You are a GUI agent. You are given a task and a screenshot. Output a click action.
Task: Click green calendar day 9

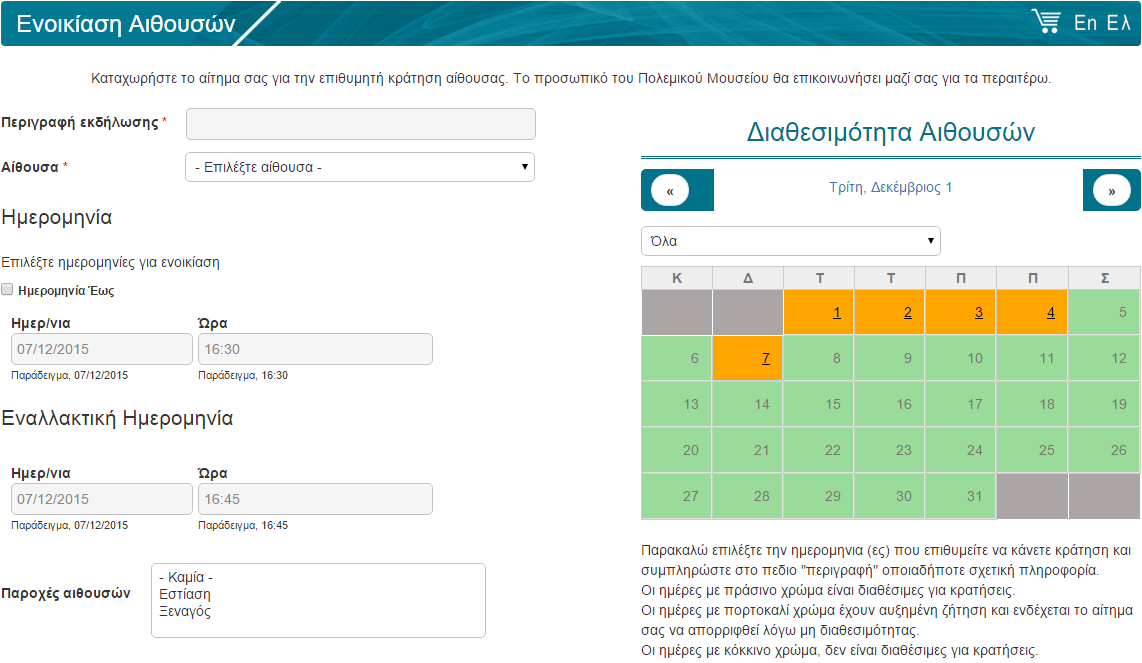pos(890,358)
